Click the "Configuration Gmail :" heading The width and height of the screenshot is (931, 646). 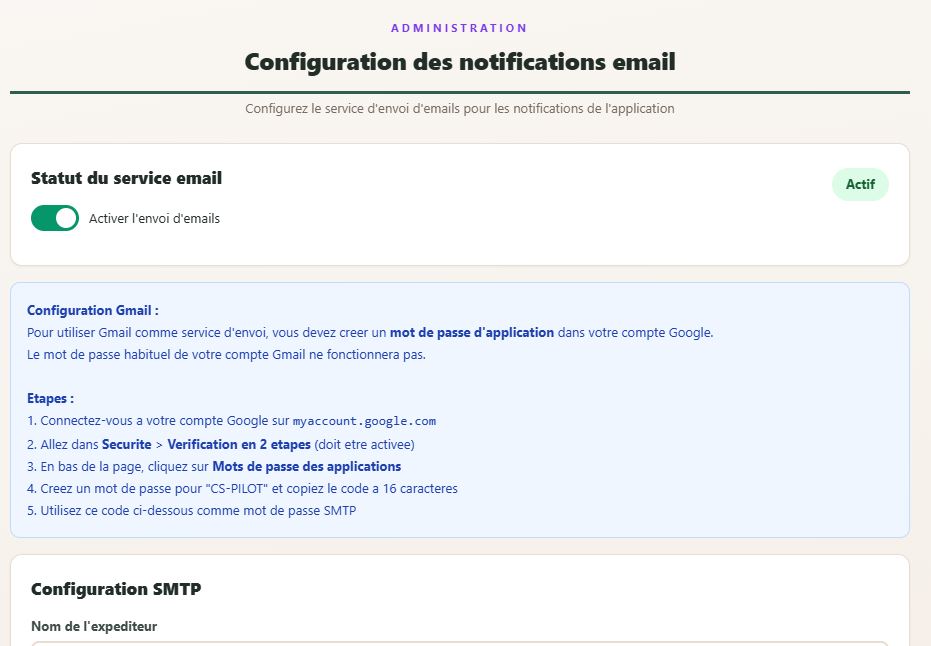point(93,310)
